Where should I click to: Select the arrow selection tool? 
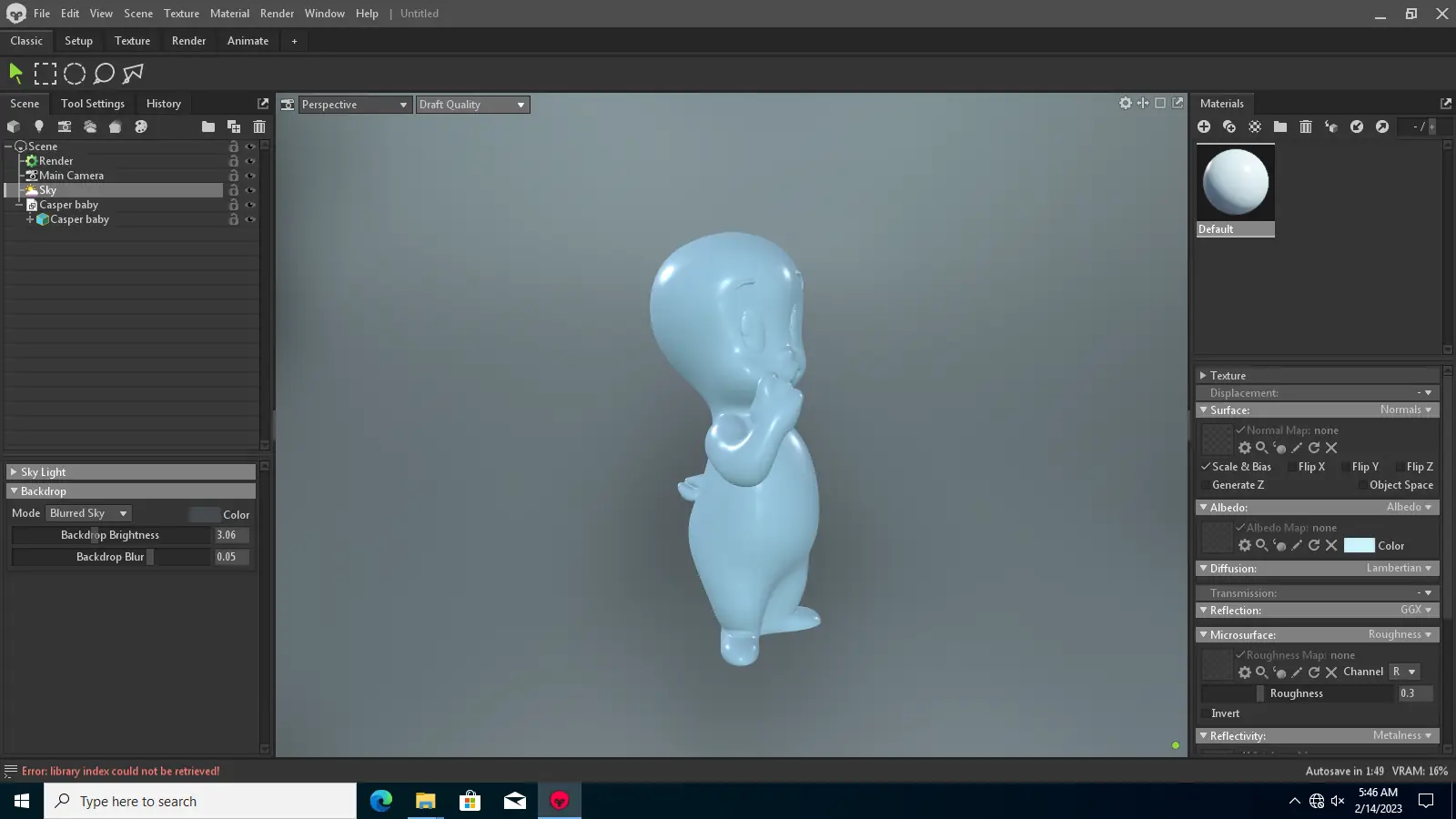15,74
